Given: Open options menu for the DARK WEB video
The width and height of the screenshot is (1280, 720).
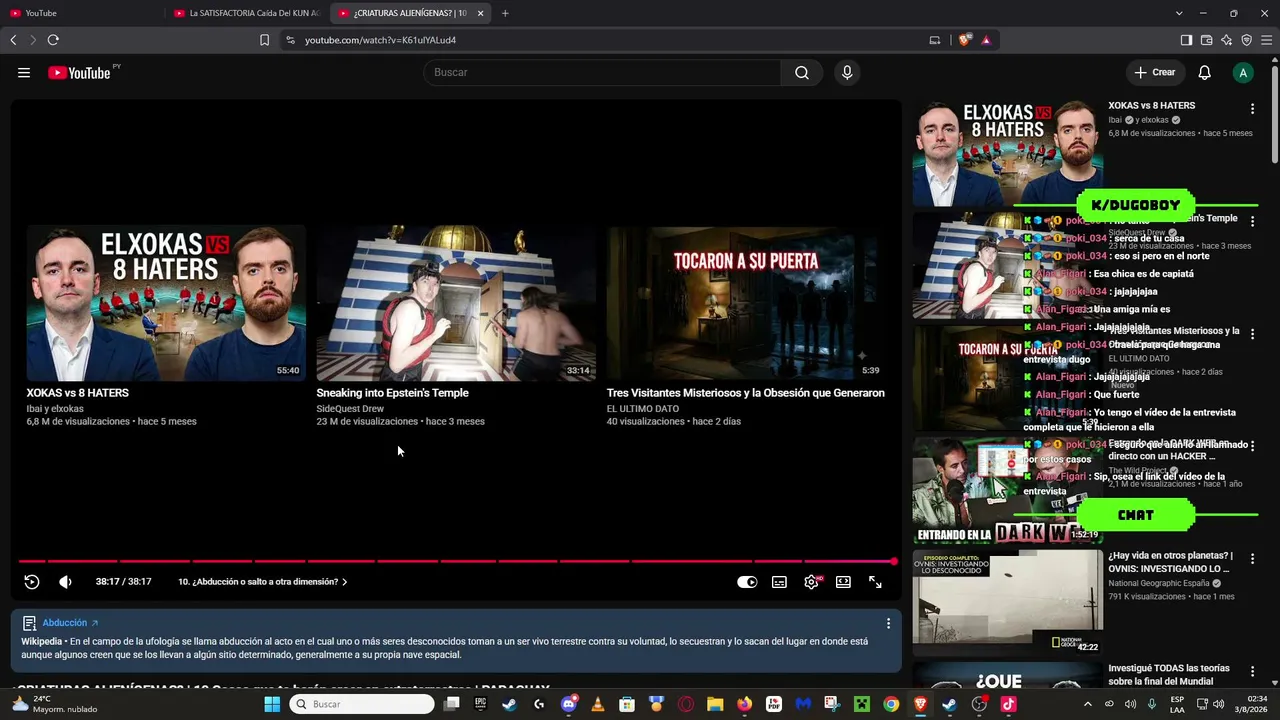Looking at the screenshot, I should tap(1252, 446).
